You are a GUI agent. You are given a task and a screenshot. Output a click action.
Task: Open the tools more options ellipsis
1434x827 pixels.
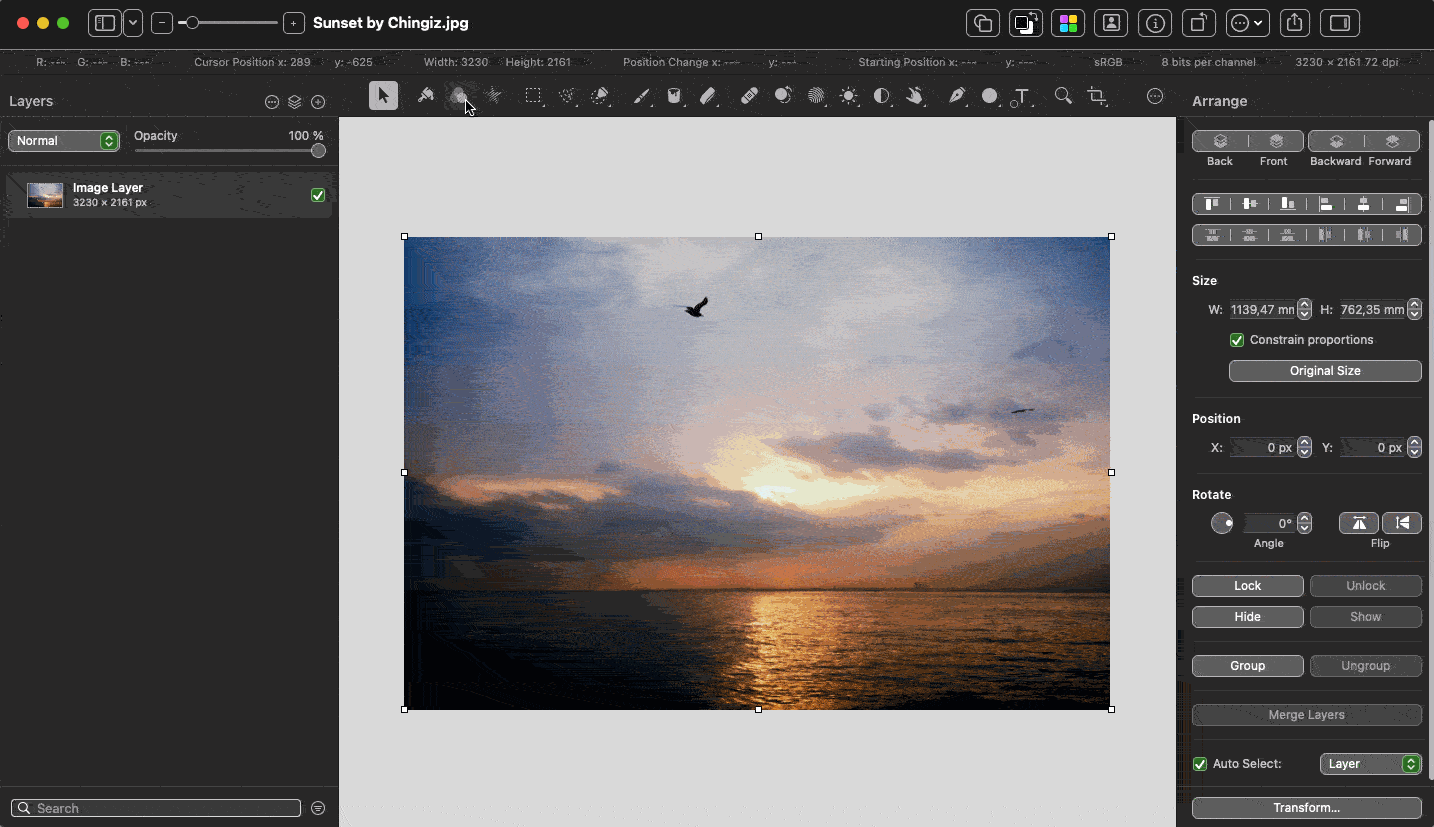(x=1155, y=96)
